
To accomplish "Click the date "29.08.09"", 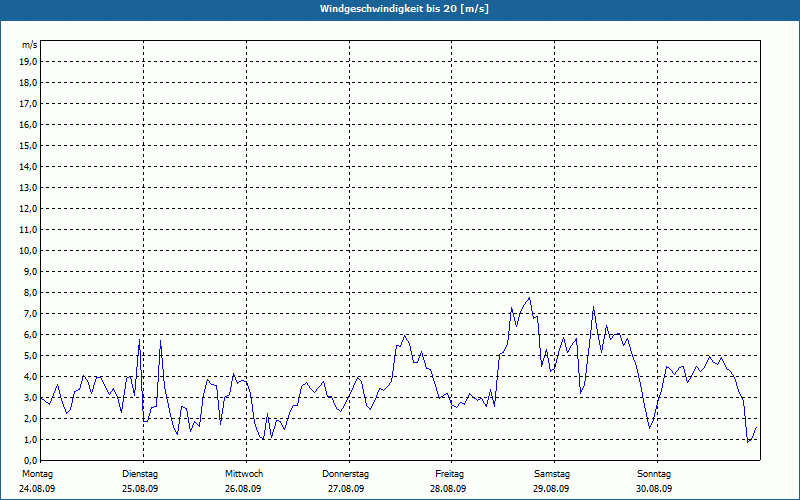I will click(x=551, y=489).
